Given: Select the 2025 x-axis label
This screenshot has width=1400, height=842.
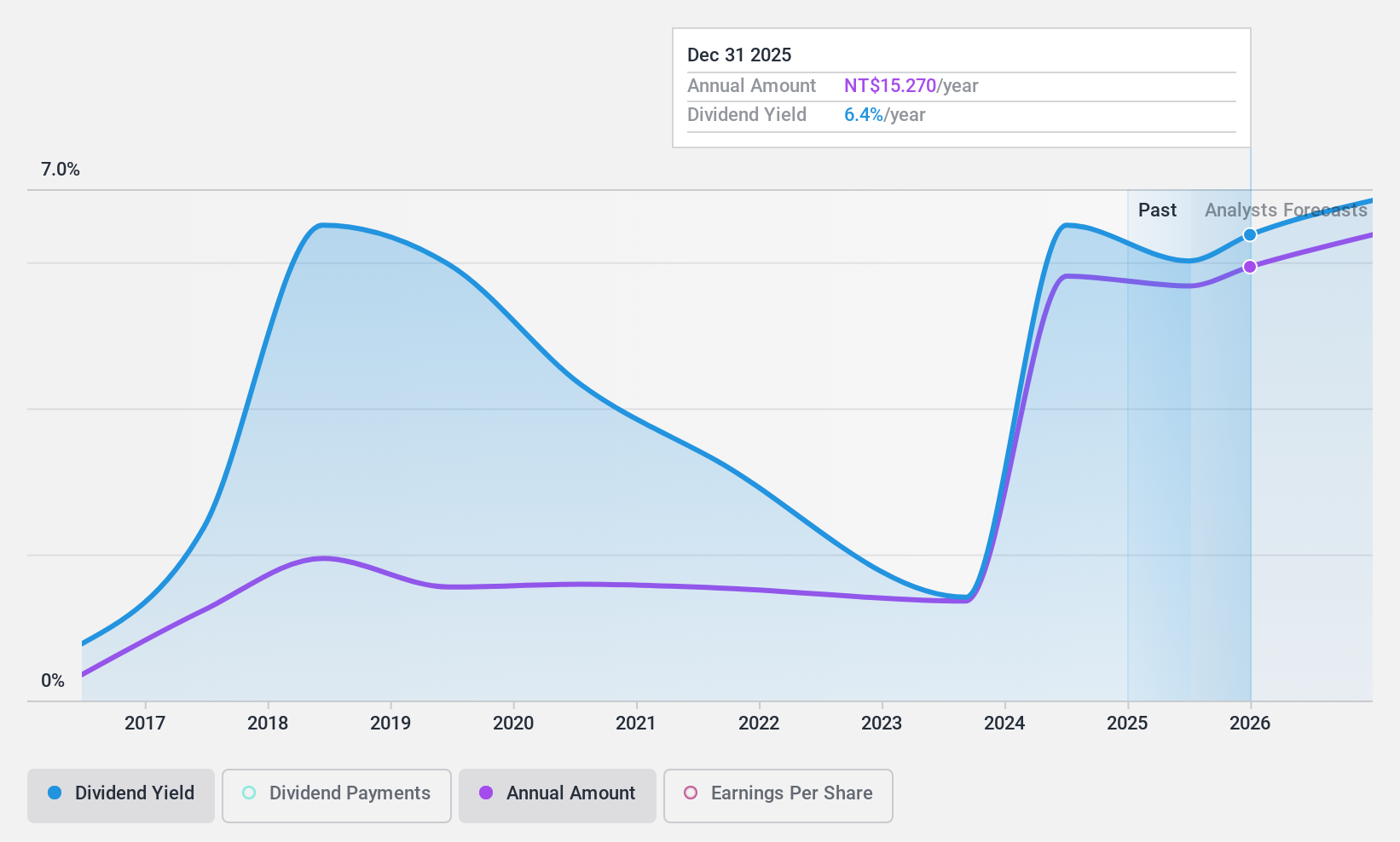Looking at the screenshot, I should pyautogui.click(x=1127, y=724).
